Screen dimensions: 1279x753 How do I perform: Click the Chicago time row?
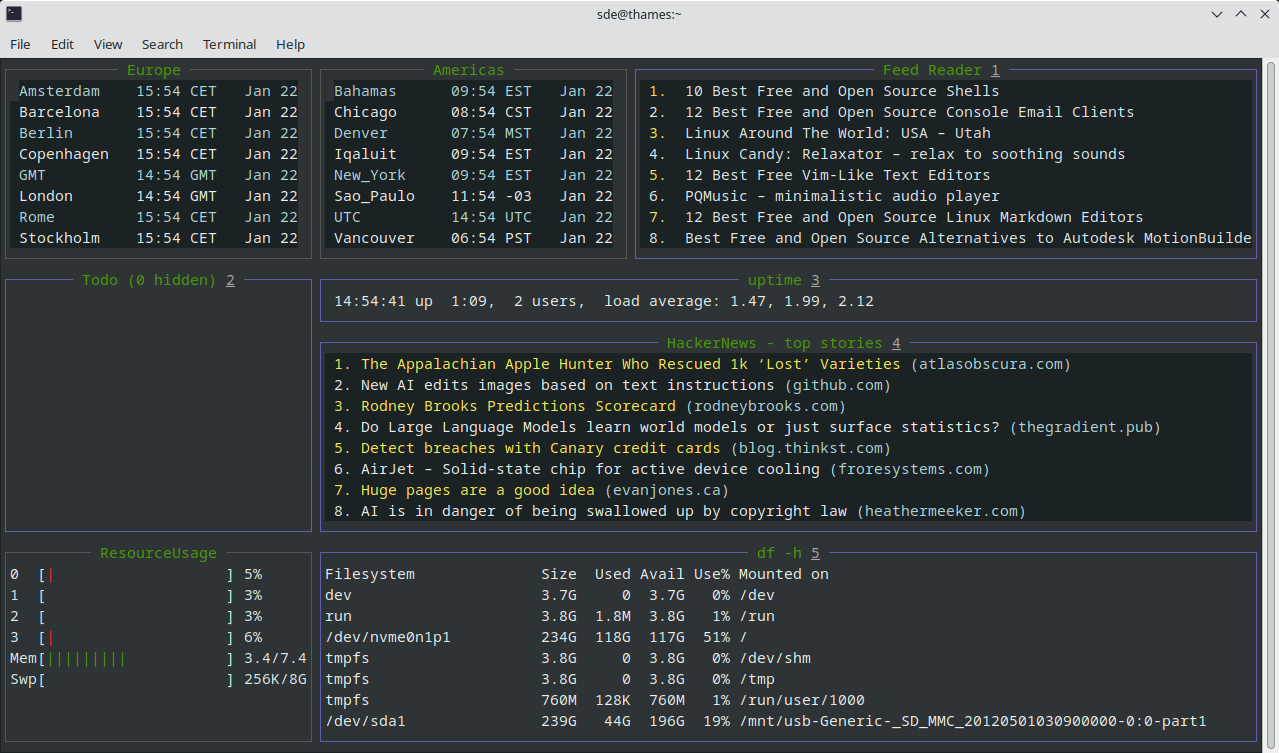click(473, 112)
